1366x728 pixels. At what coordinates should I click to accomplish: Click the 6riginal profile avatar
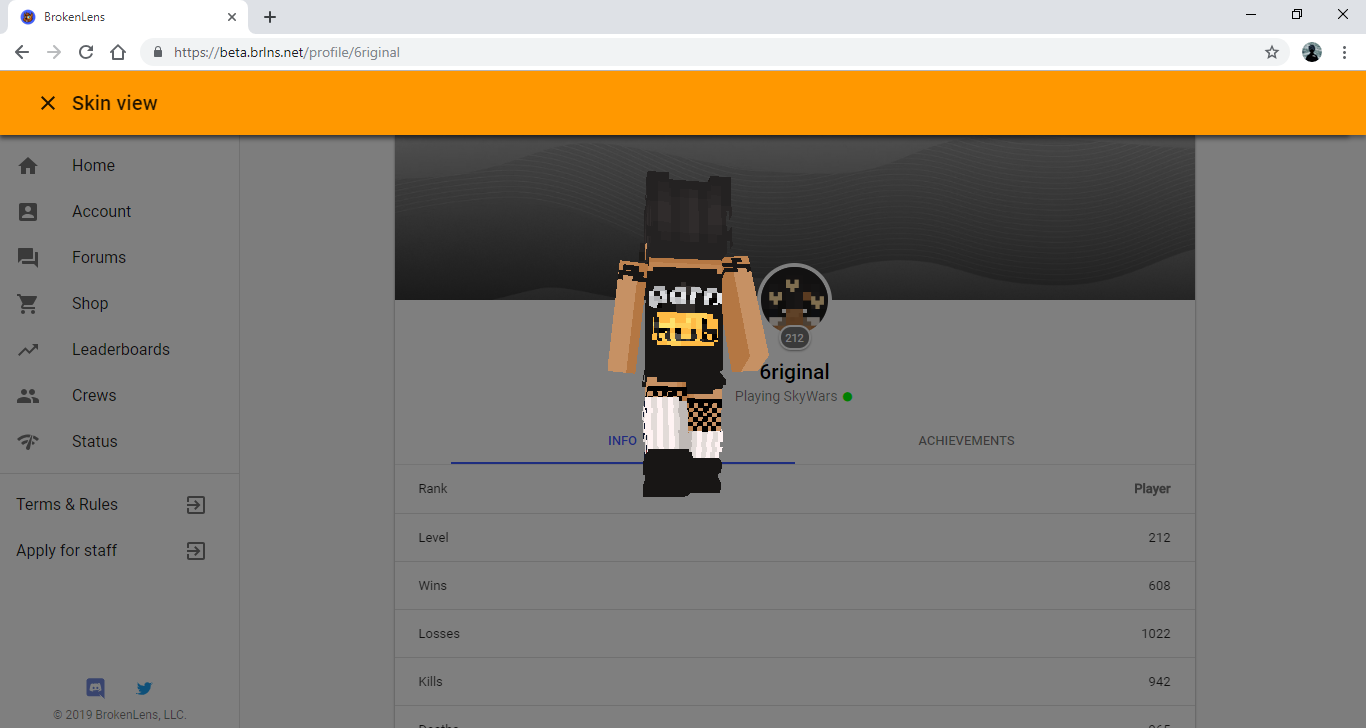point(794,300)
